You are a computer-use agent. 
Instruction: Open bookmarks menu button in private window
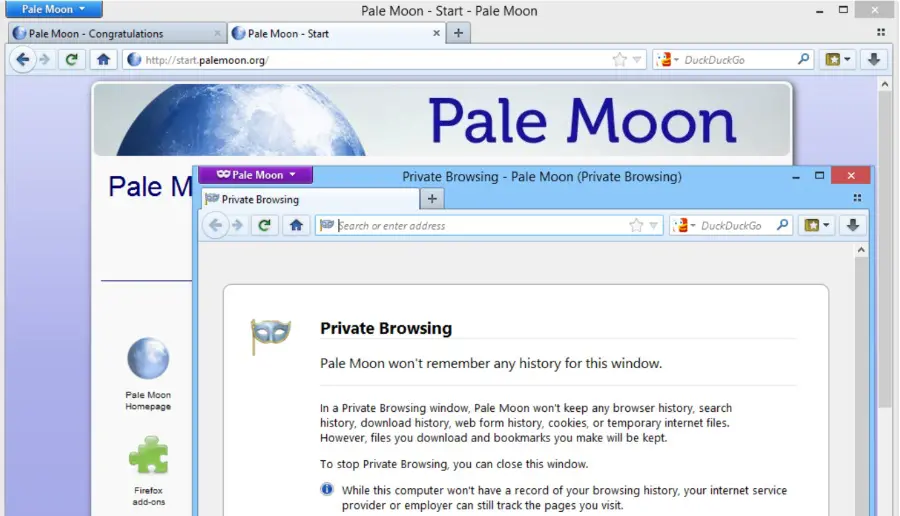click(x=817, y=226)
